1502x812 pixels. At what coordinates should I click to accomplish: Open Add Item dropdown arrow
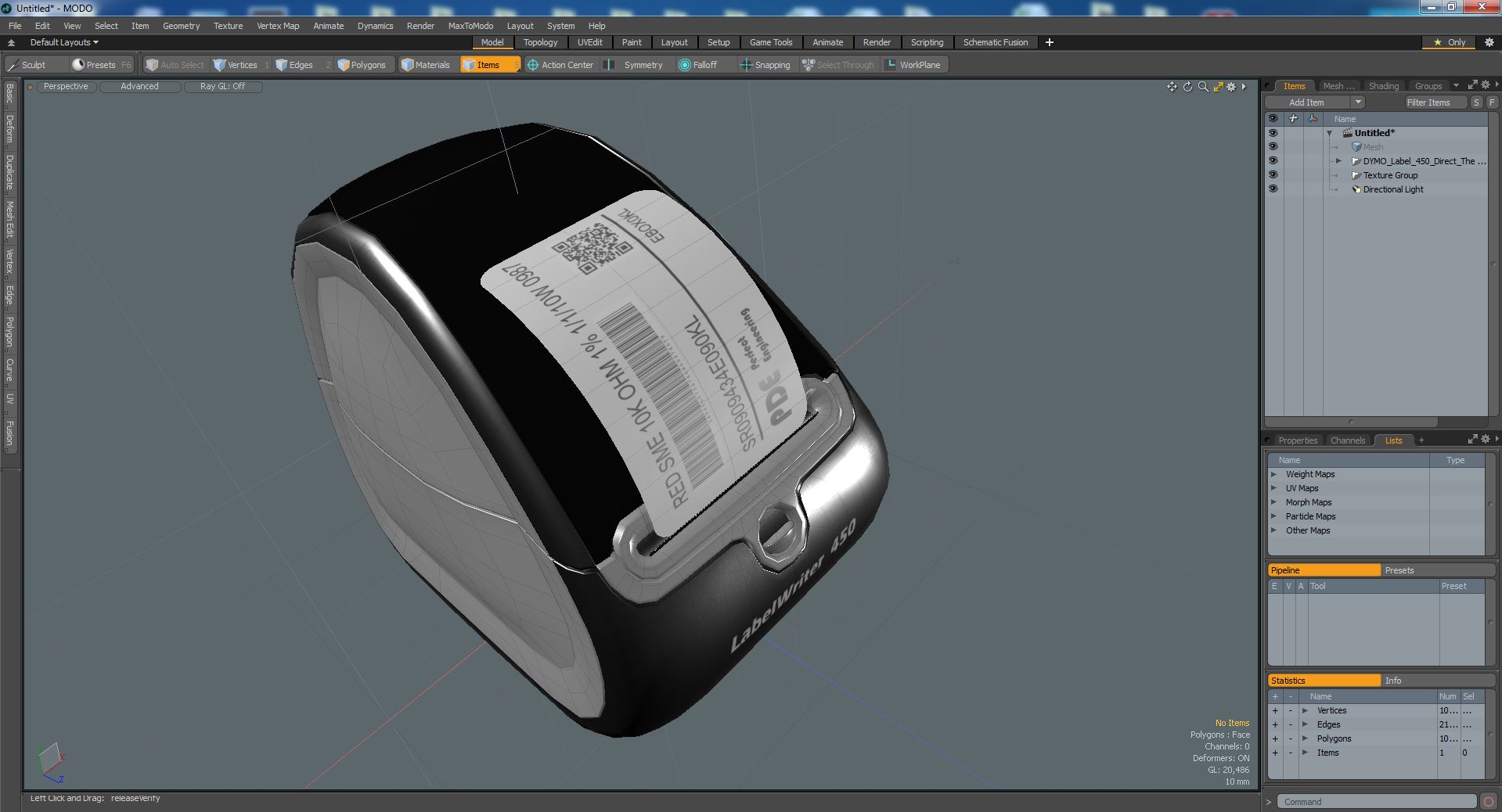click(x=1358, y=102)
